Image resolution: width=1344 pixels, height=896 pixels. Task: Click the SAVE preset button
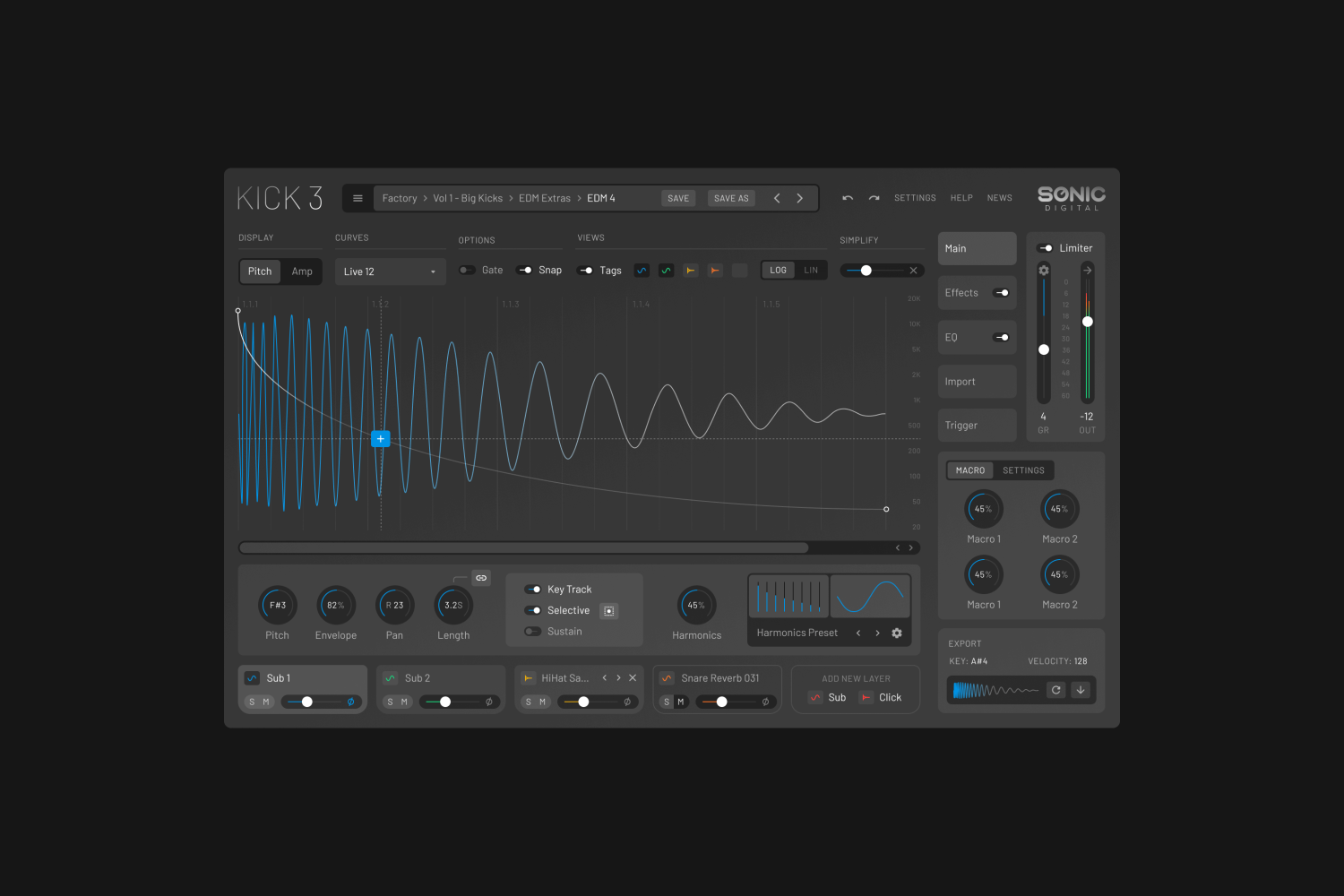[x=678, y=198]
